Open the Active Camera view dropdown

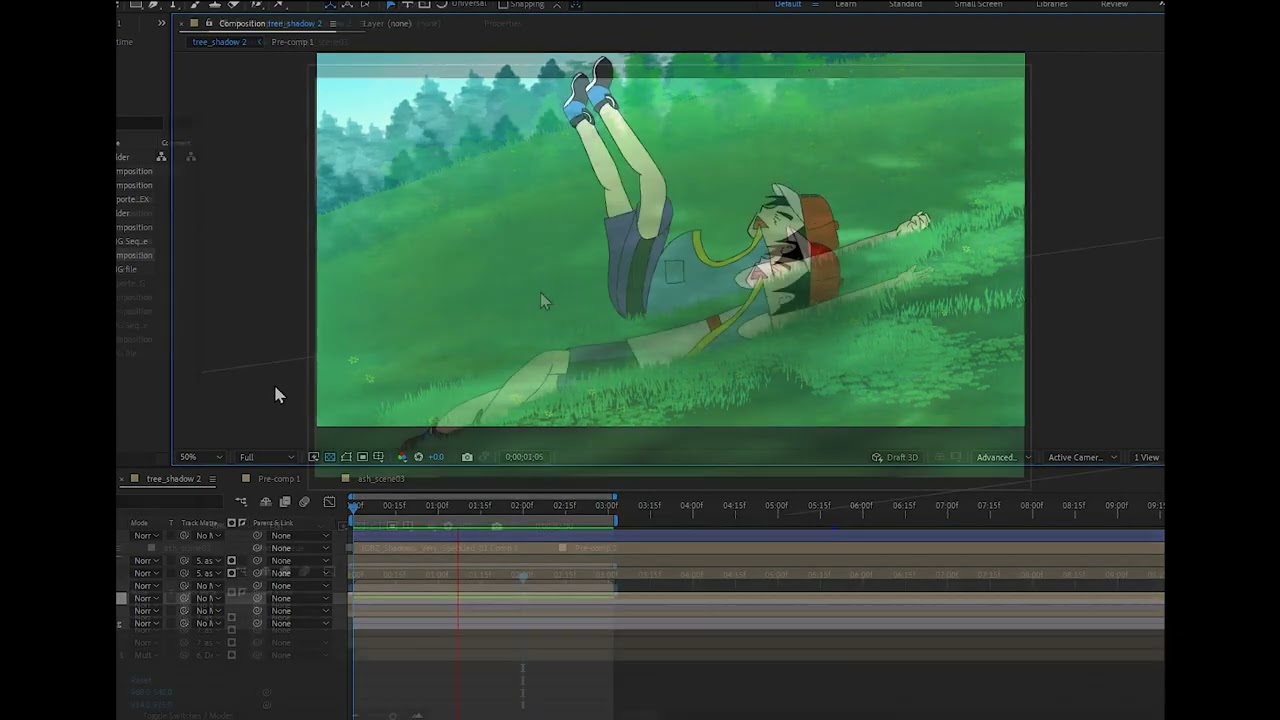point(1082,457)
